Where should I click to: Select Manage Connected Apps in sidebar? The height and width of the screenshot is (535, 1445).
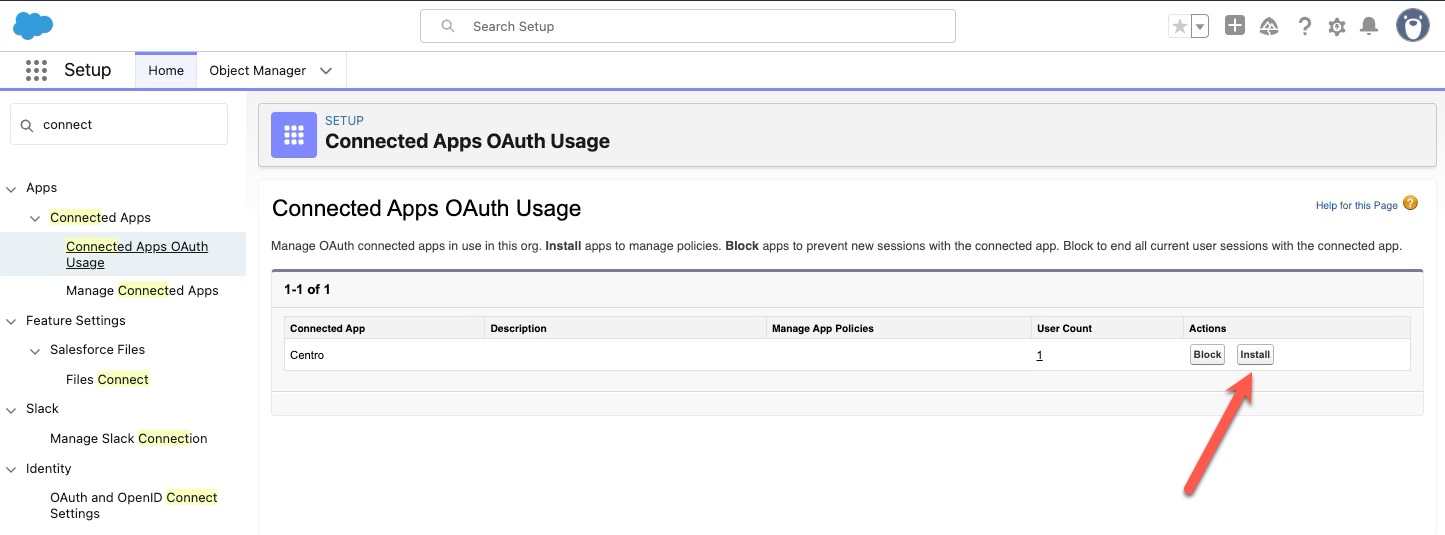(x=142, y=291)
